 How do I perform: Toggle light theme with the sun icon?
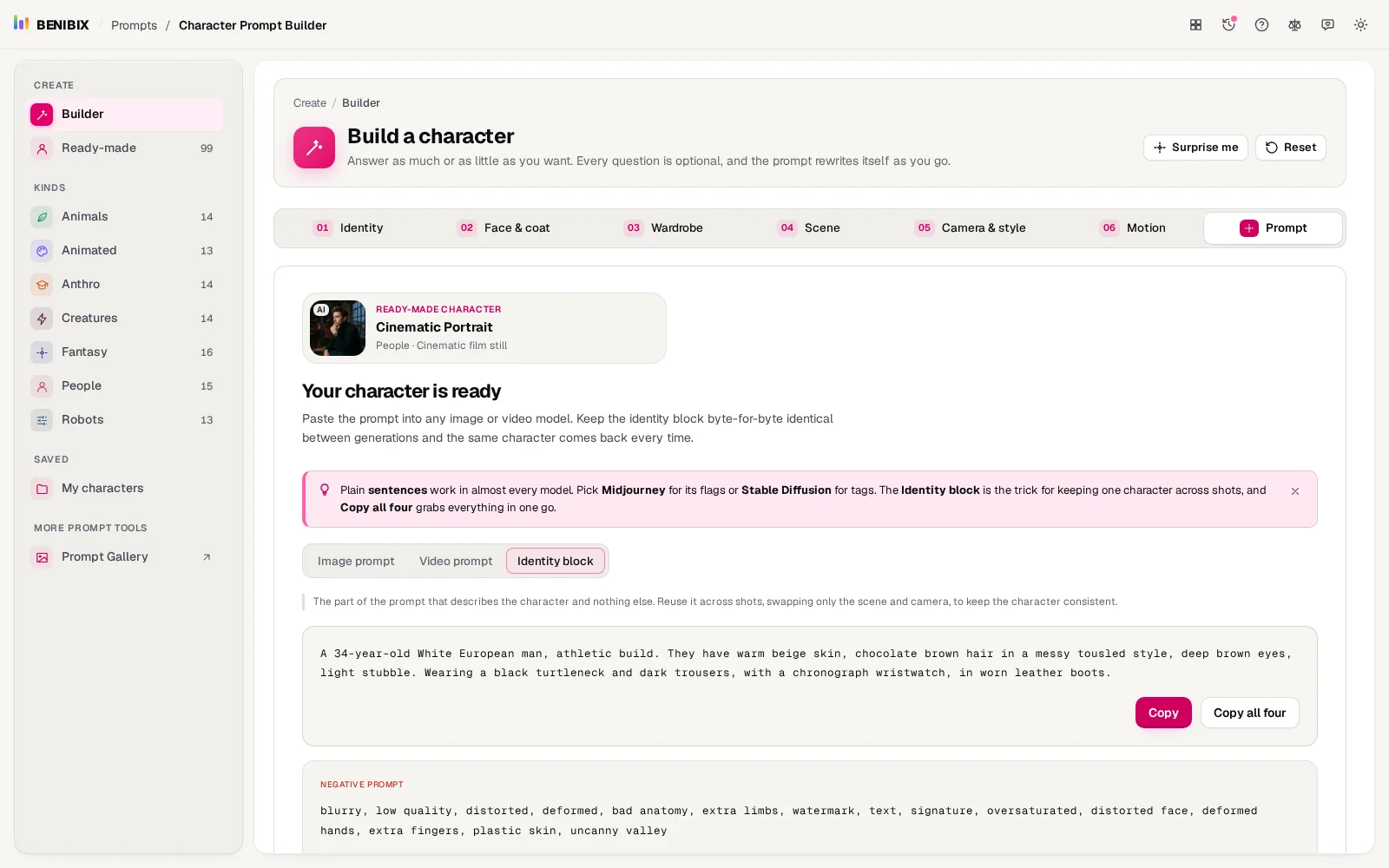1360,25
